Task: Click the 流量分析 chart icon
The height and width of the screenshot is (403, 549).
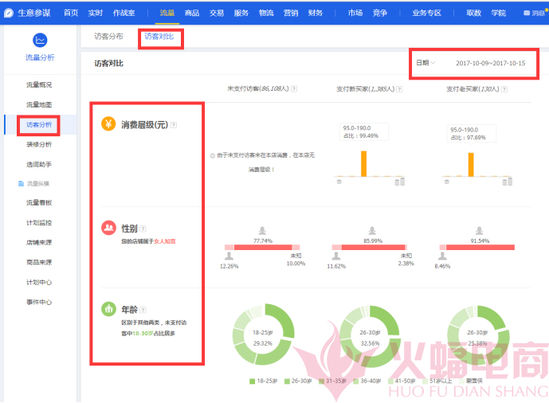Action: point(40,40)
